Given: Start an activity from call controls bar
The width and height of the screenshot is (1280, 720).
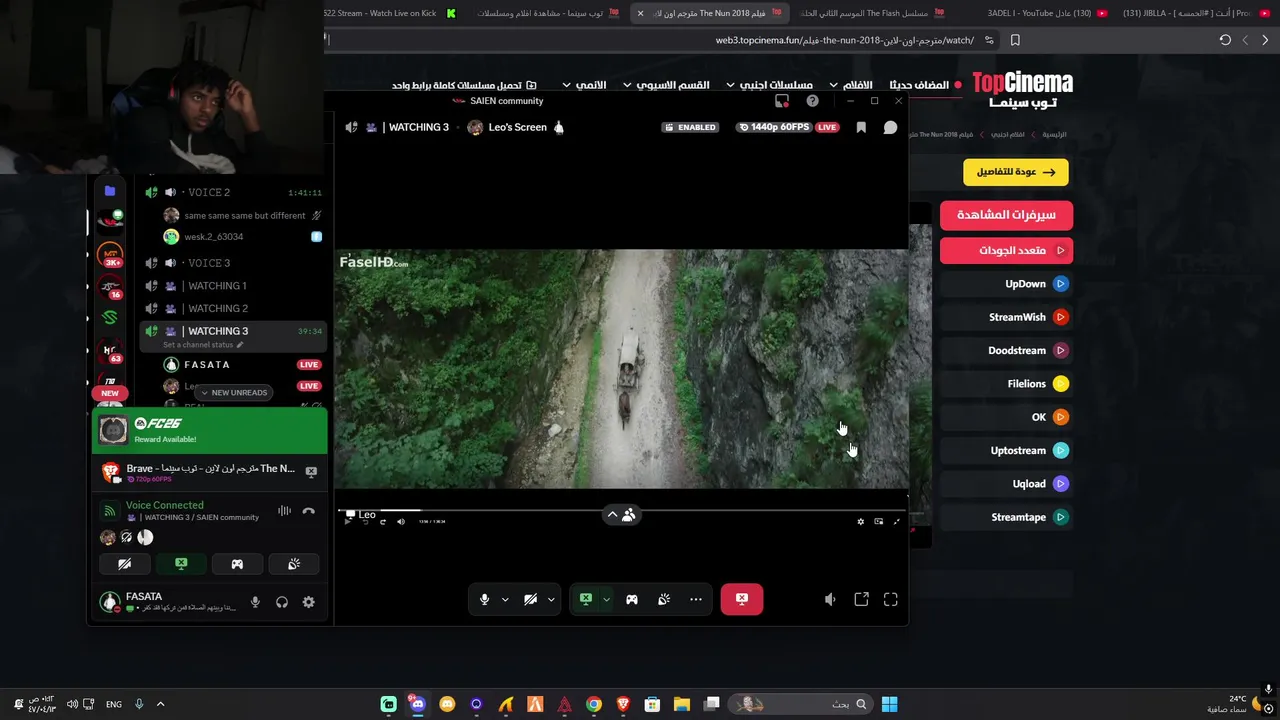Looking at the screenshot, I should [632, 599].
